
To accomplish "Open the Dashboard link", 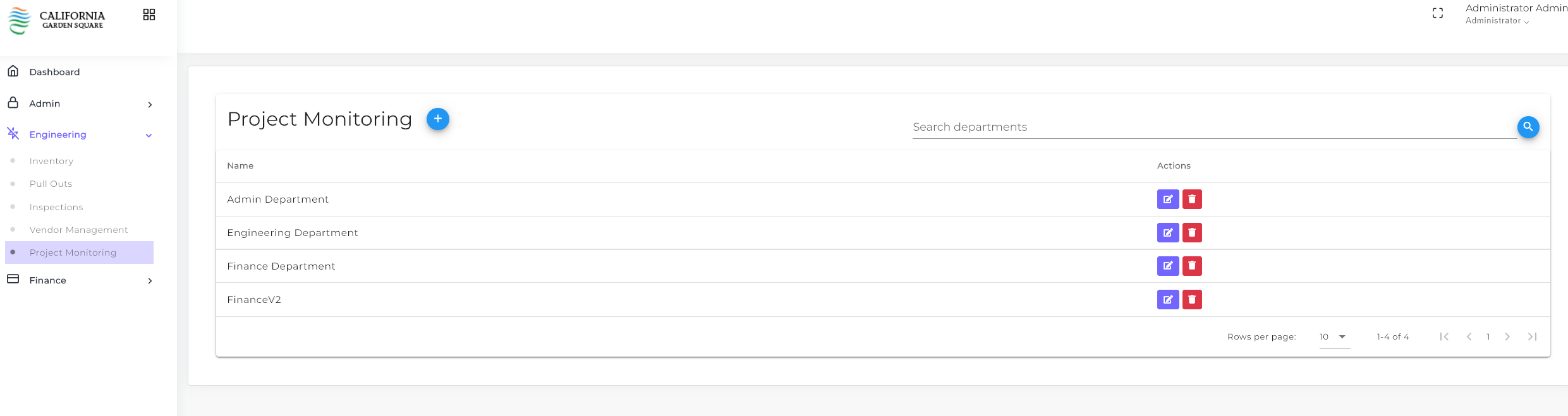I will coord(54,72).
